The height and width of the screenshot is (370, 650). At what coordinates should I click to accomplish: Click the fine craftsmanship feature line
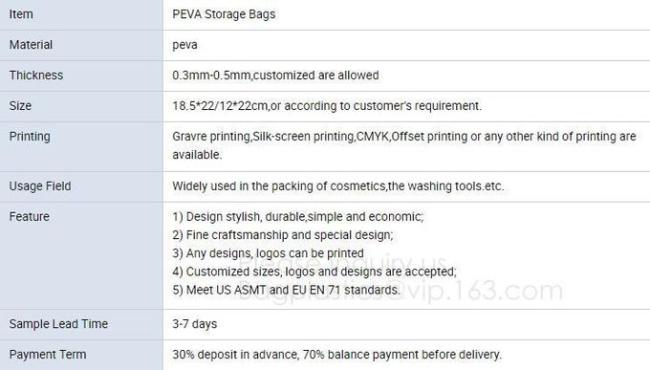pos(283,235)
